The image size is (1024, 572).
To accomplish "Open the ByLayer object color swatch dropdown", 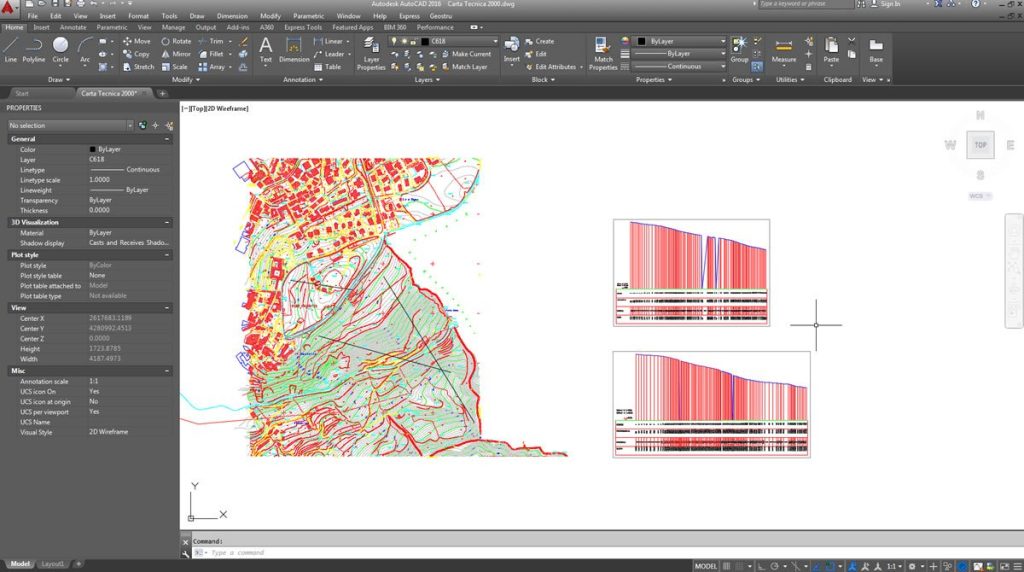I will coord(680,41).
